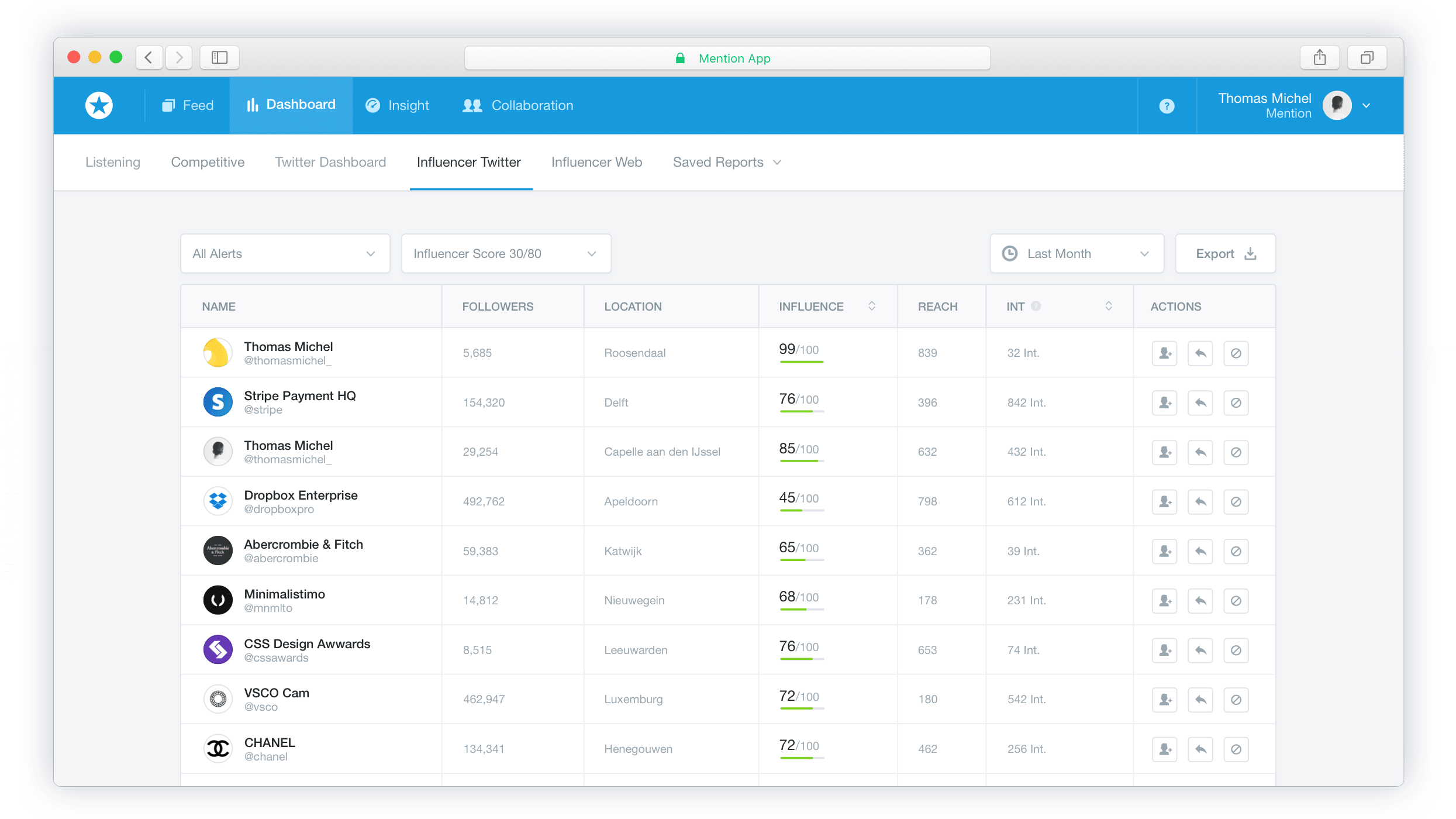Sort by INT column arrows

click(1108, 306)
